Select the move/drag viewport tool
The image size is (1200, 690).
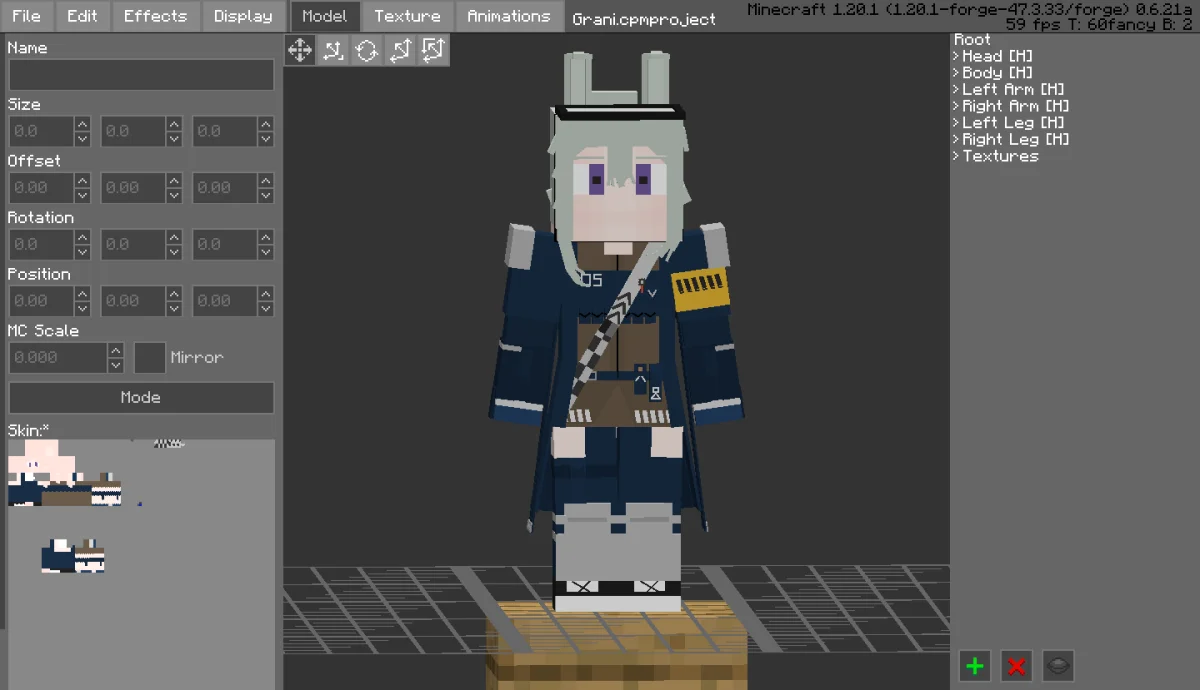tap(300, 49)
